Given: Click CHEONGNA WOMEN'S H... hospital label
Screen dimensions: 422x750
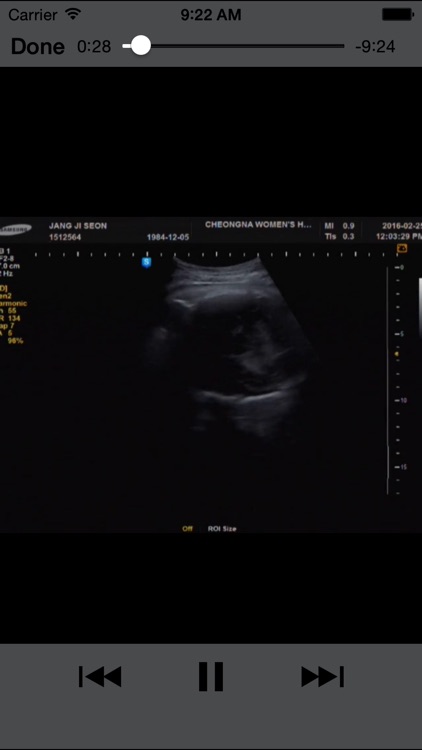Looking at the screenshot, I should tap(258, 224).
